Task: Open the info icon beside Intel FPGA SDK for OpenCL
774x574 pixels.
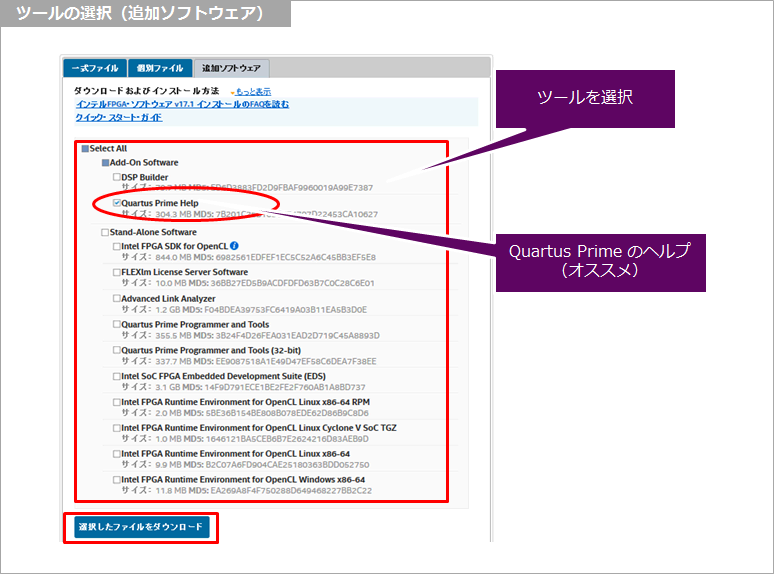Action: 234,246
